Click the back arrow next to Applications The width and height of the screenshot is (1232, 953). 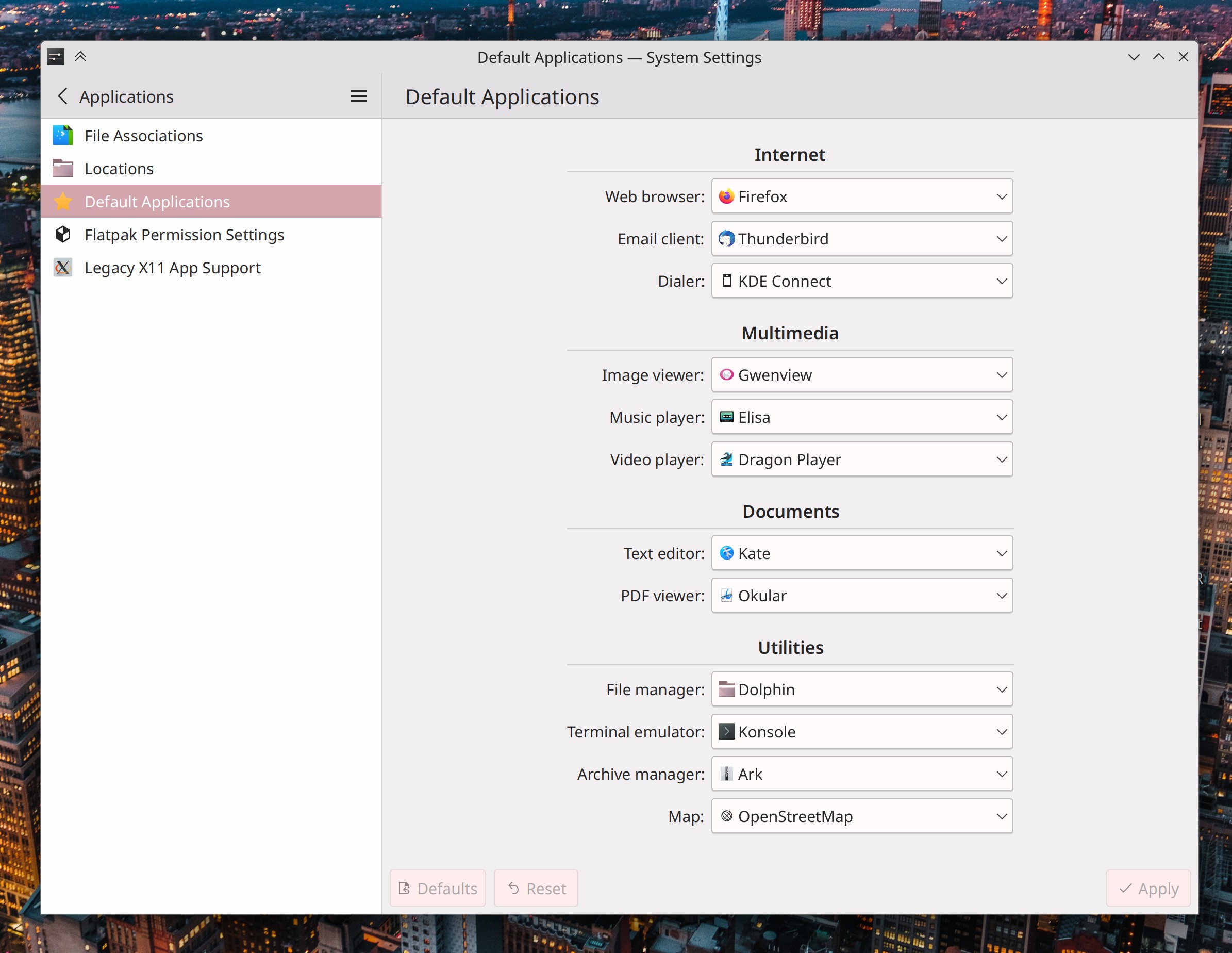tap(63, 96)
